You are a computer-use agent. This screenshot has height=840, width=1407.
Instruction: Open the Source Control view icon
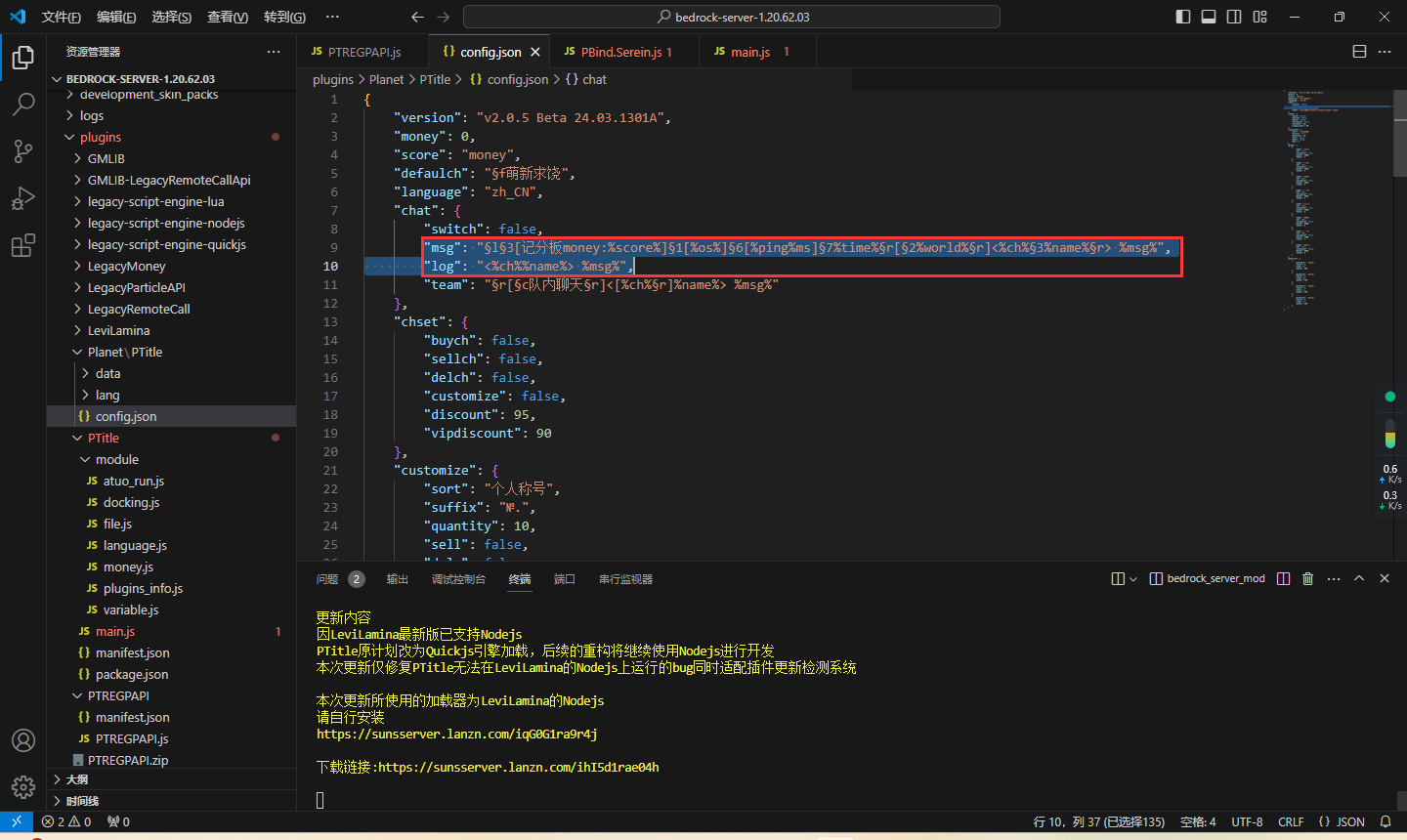coord(23,150)
